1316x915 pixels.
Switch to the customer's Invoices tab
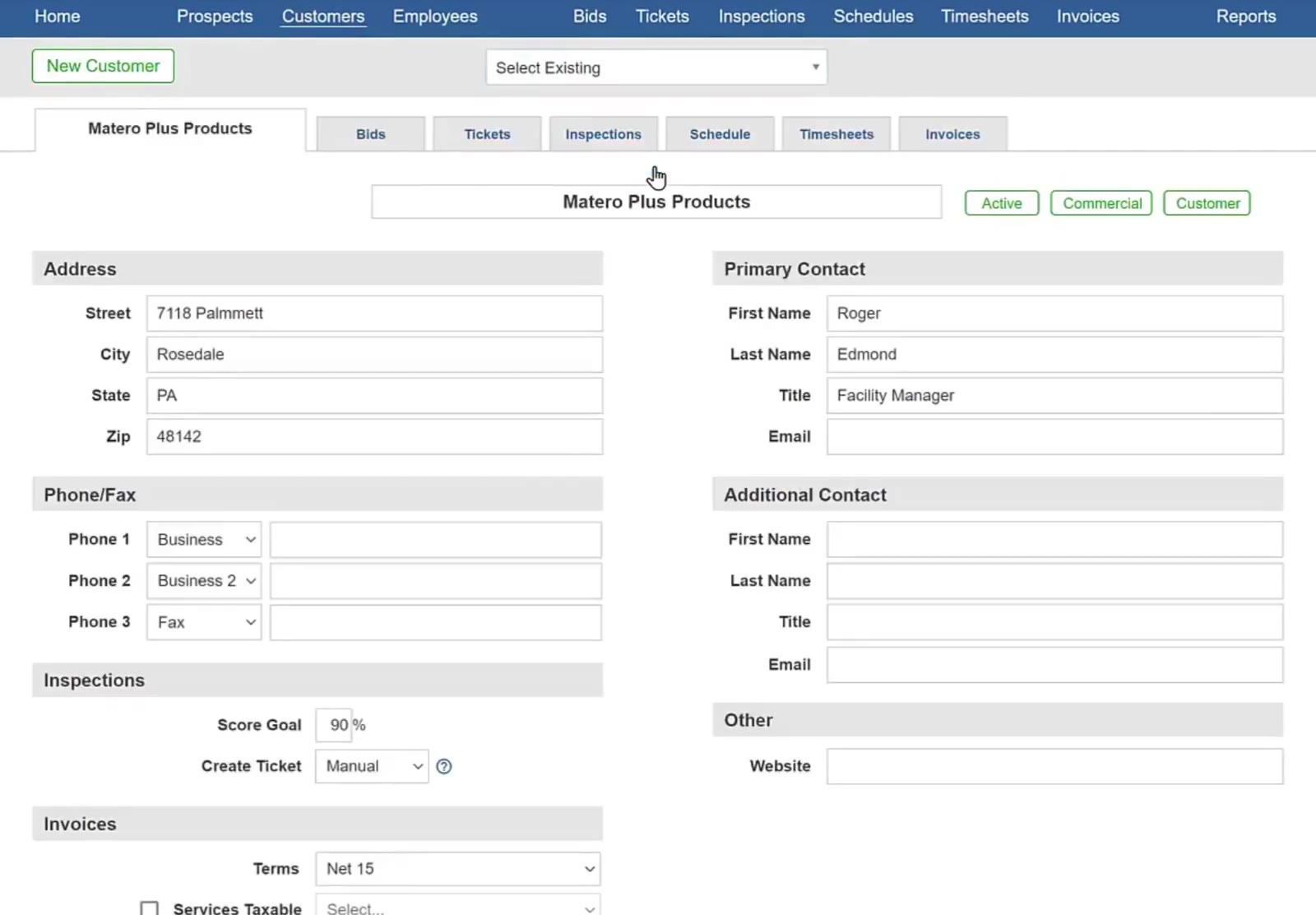click(x=952, y=134)
